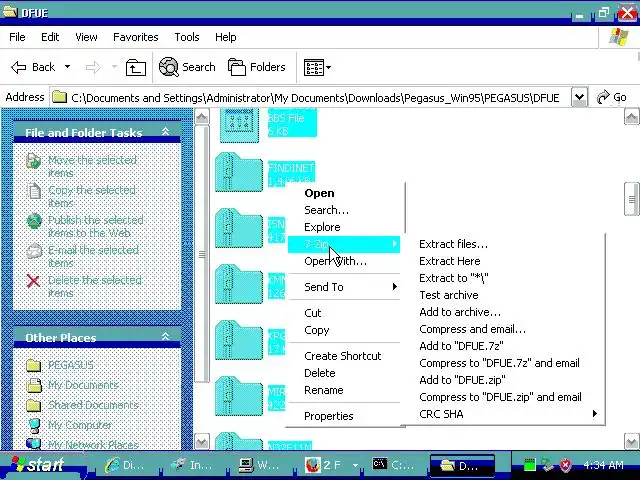640x480 pixels.
Task: Choose Properties in the context menu
Action: coord(329,416)
